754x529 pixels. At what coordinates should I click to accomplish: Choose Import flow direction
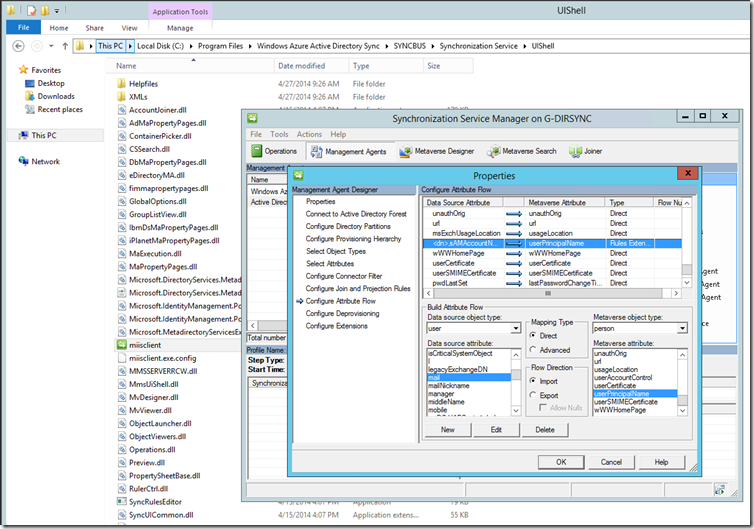[533, 380]
